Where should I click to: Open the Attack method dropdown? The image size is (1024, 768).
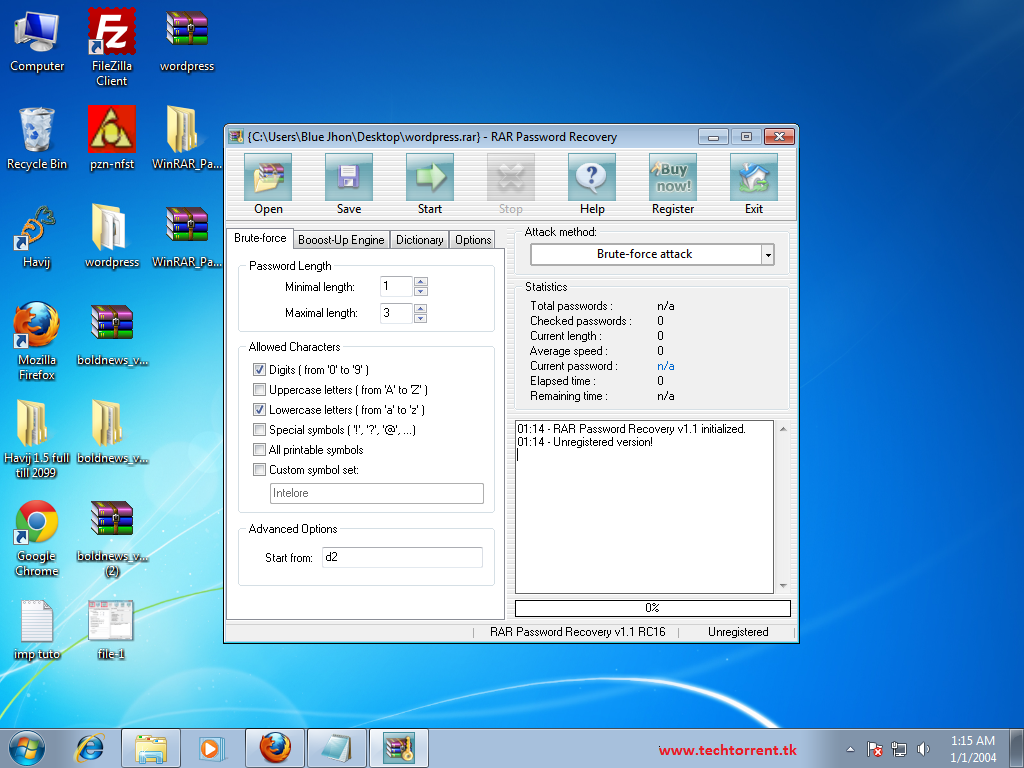[767, 254]
